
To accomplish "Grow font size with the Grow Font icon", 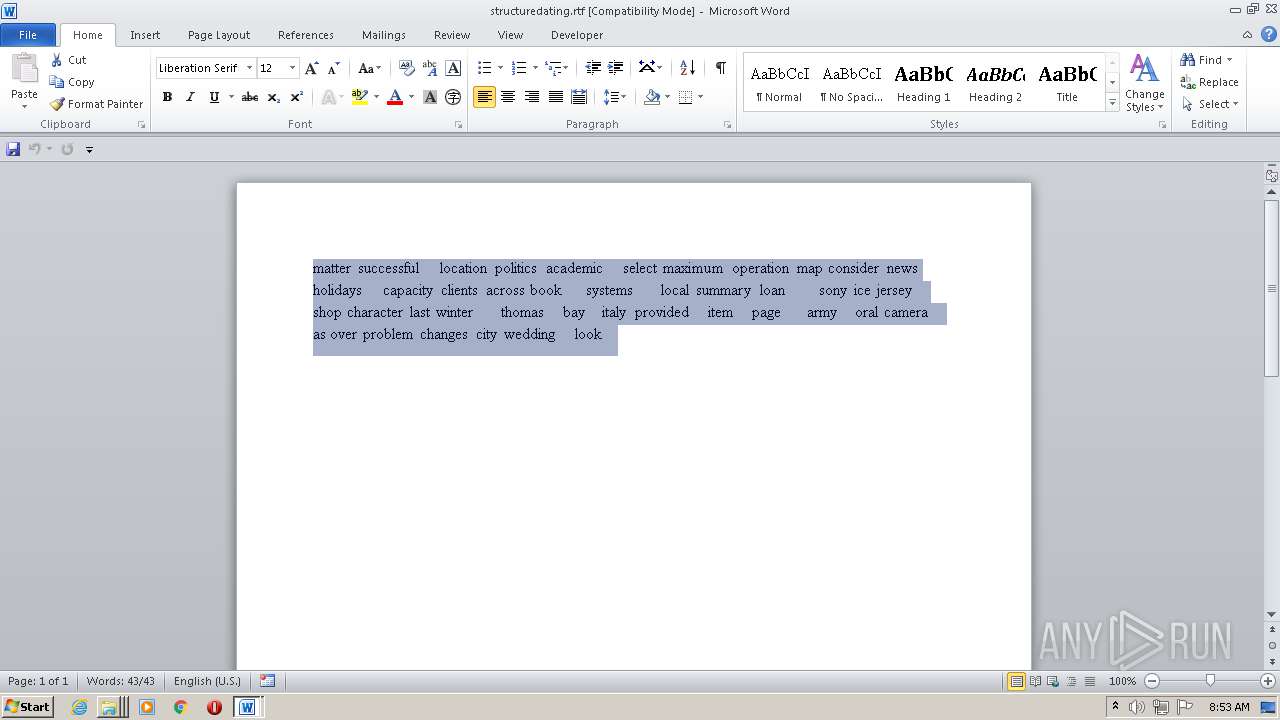I will click(312, 68).
